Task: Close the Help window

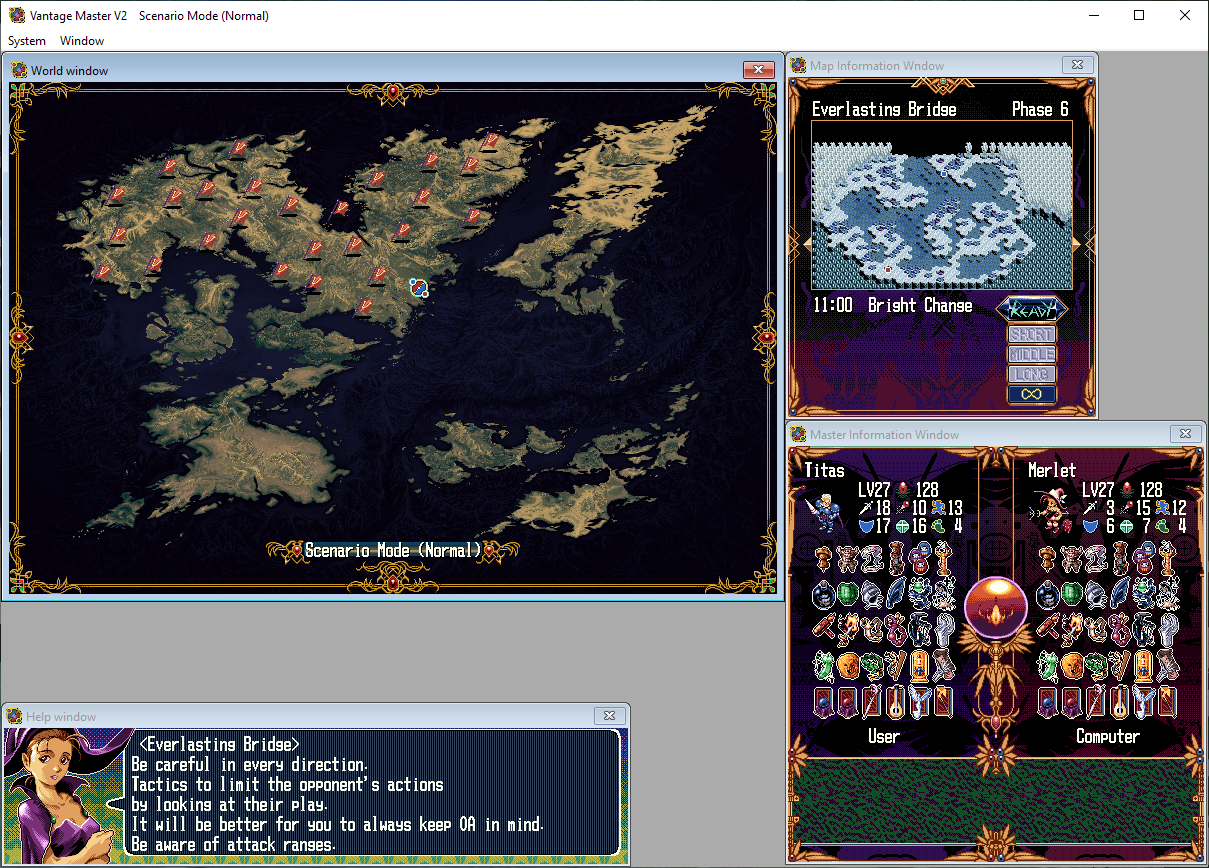Action: coord(609,716)
